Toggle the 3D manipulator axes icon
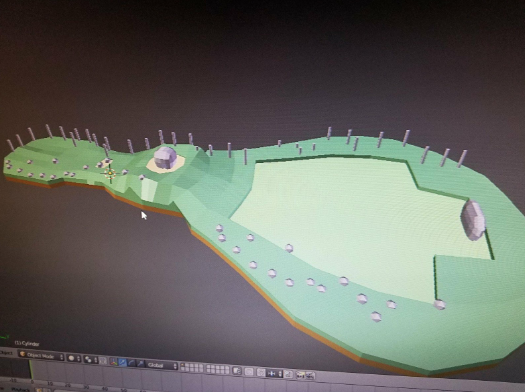The height and width of the screenshot is (392, 525). (x=114, y=362)
